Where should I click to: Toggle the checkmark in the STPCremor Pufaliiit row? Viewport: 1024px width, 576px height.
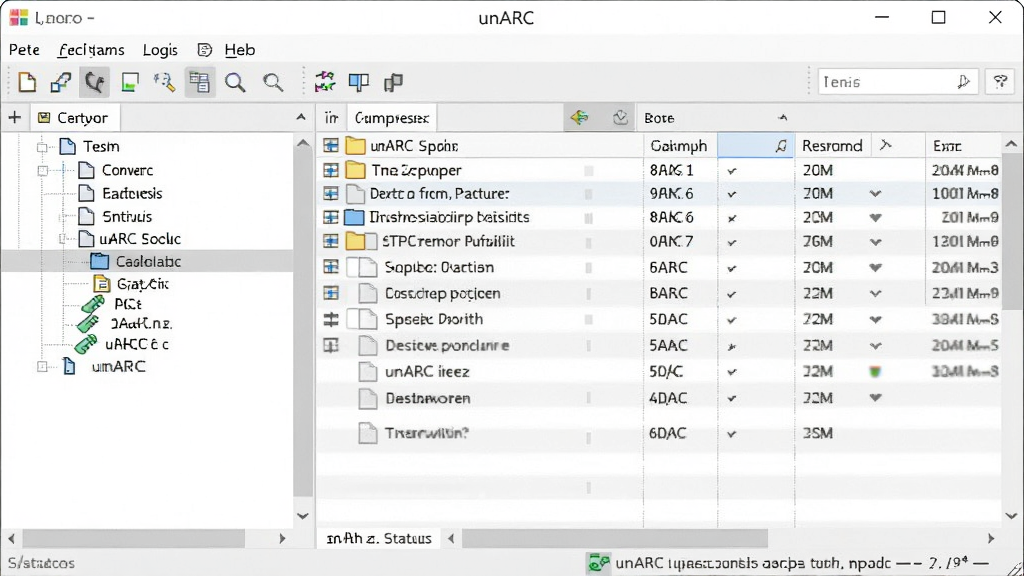732,242
